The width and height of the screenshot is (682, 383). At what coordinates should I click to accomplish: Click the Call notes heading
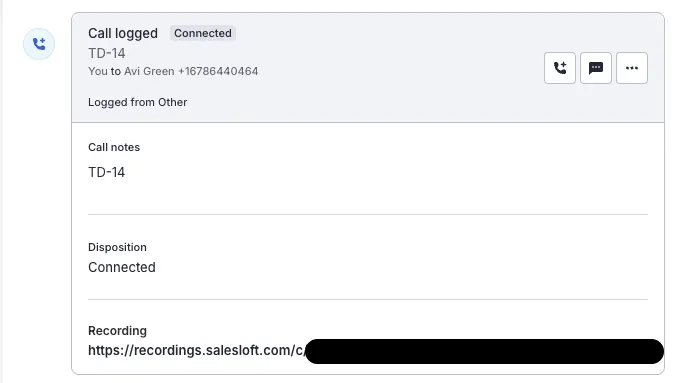click(x=114, y=147)
